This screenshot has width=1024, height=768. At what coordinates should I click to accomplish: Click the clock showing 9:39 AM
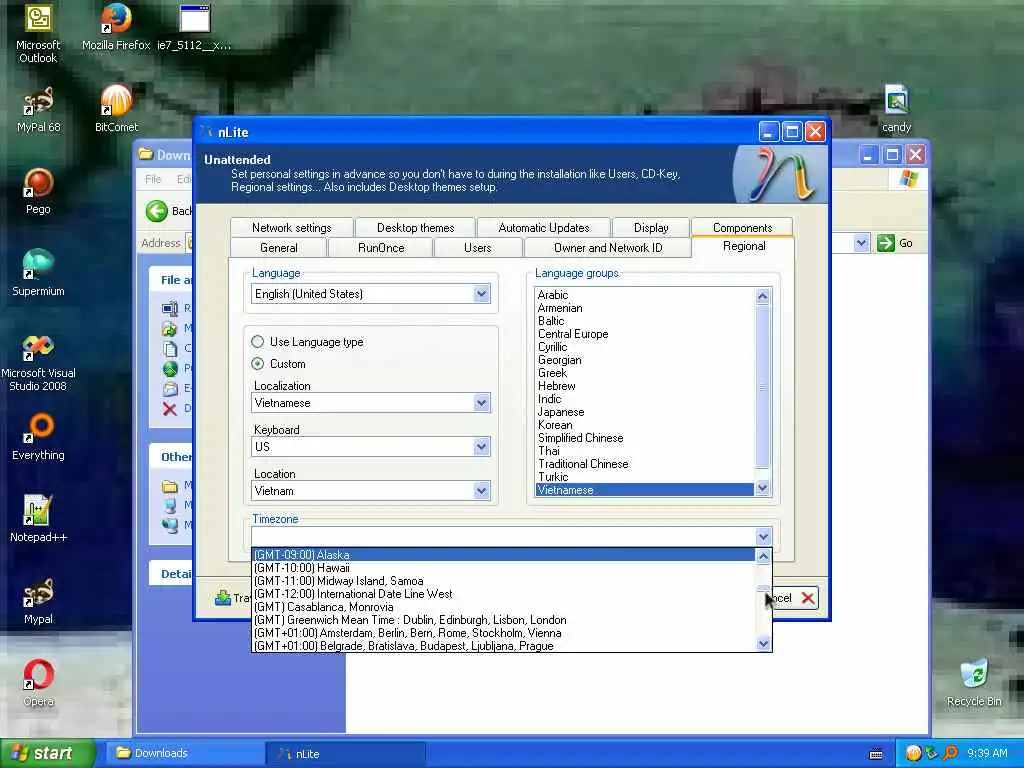click(987, 753)
